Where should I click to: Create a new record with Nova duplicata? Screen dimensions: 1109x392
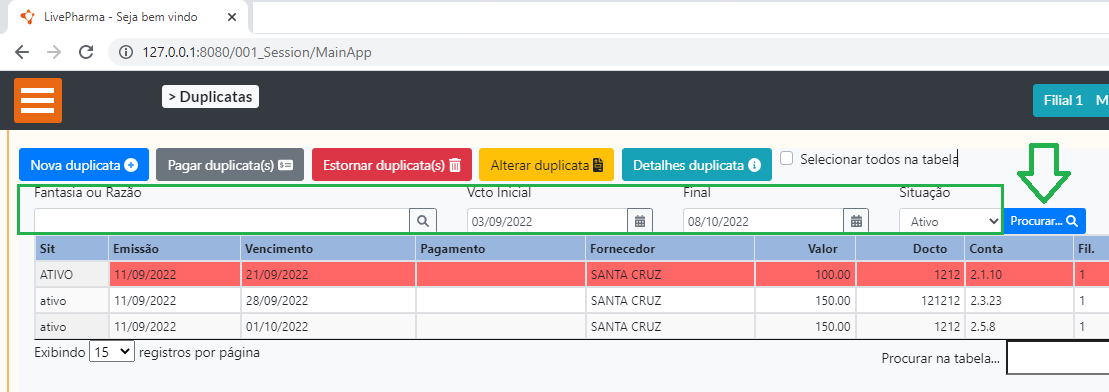(x=84, y=165)
